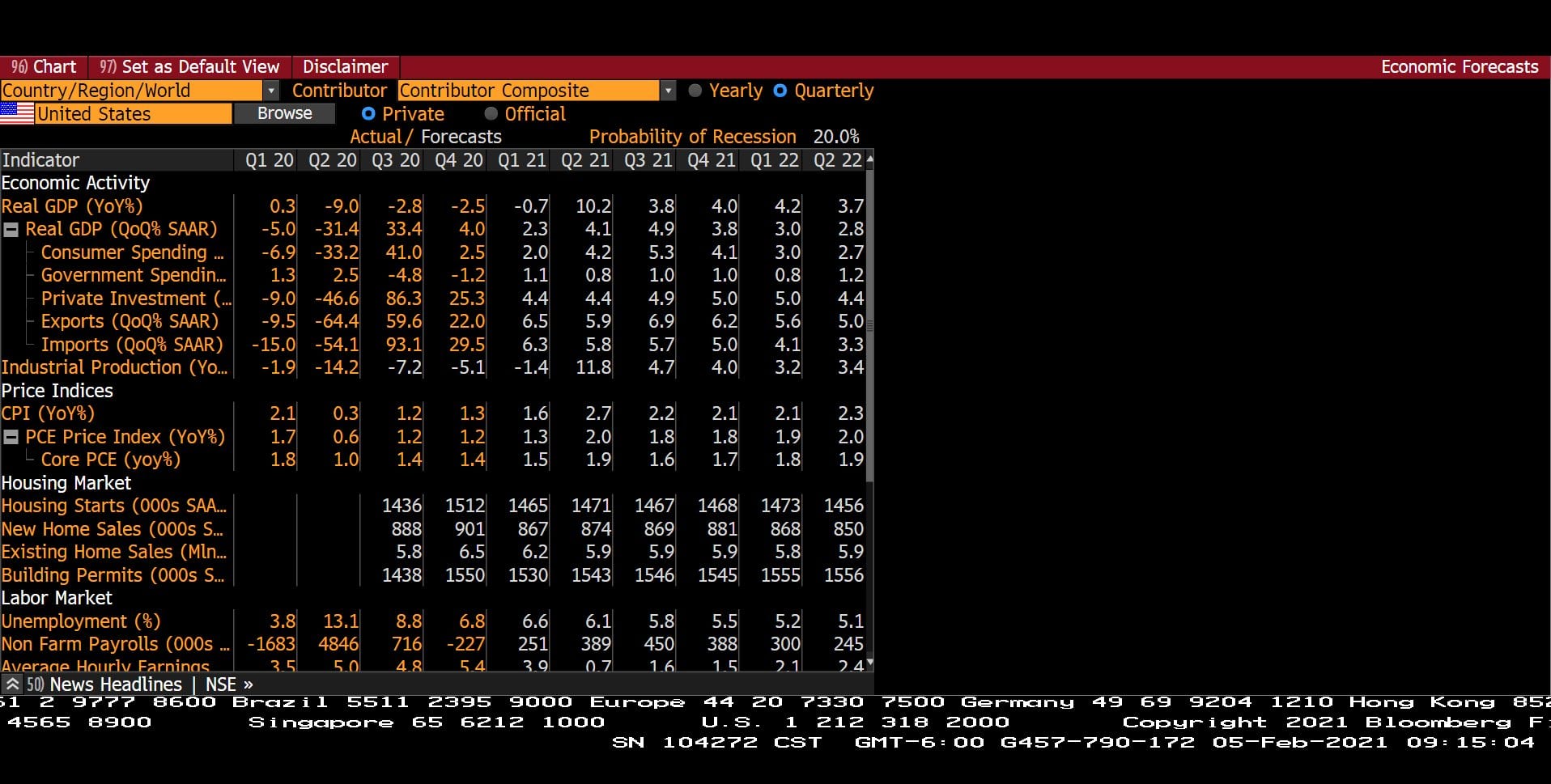The image size is (1551, 784).
Task: Click the United States flag icon
Action: pyautogui.click(x=17, y=114)
